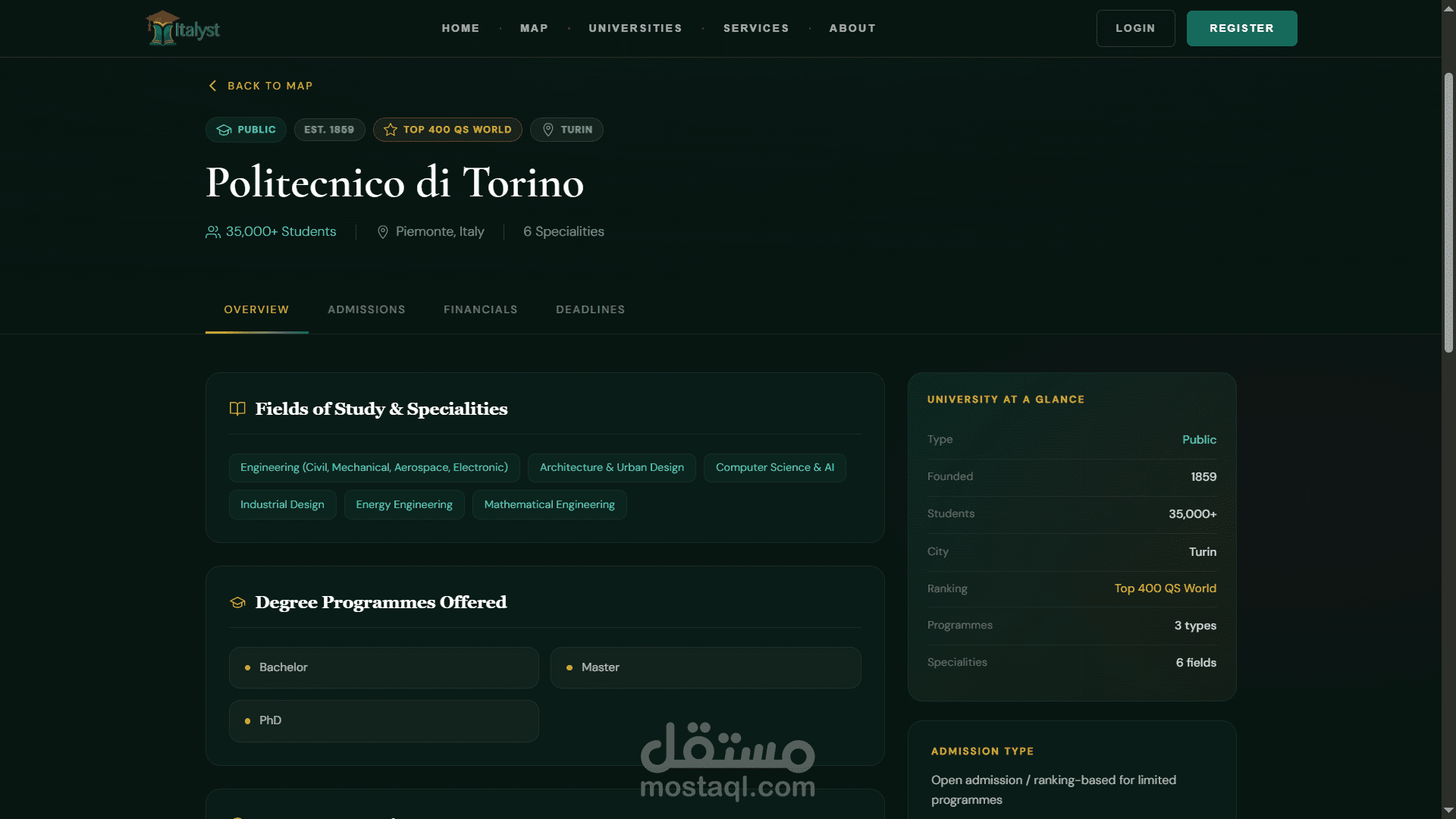This screenshot has width=1456, height=819.
Task: Select the Deadlines tab
Action: pos(590,309)
